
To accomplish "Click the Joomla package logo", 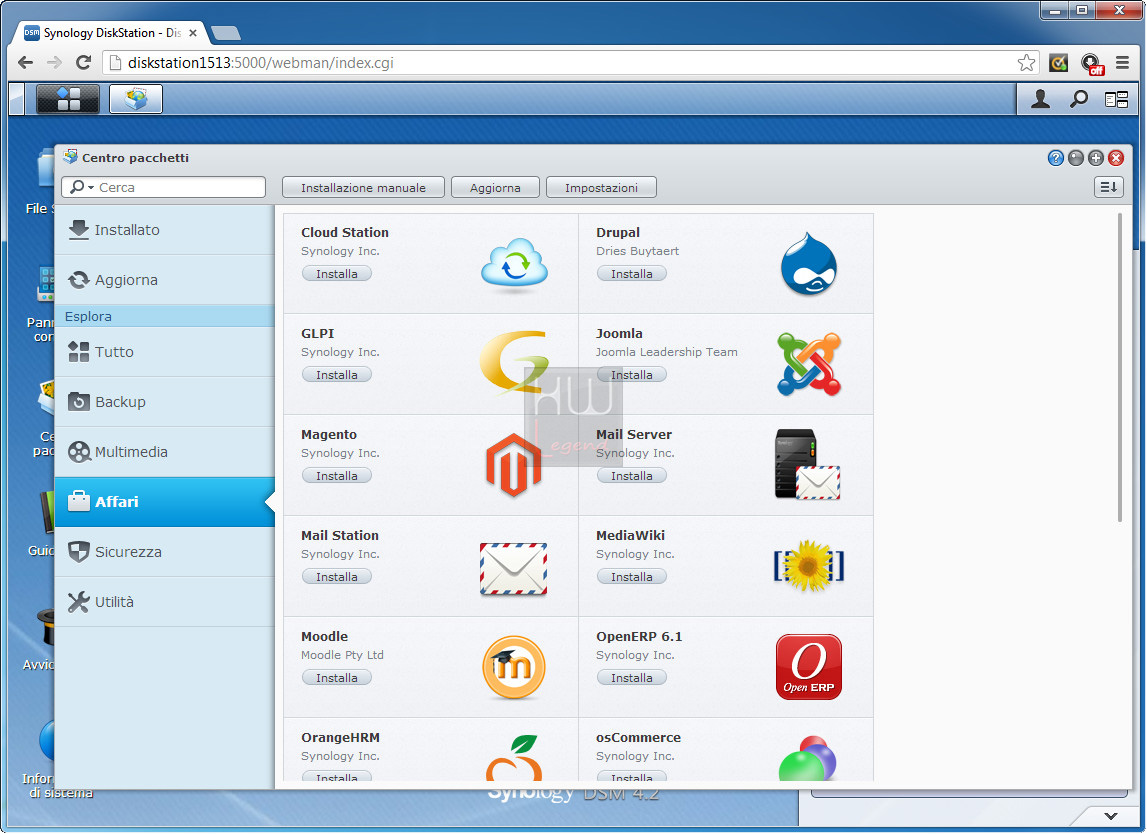I will click(809, 364).
